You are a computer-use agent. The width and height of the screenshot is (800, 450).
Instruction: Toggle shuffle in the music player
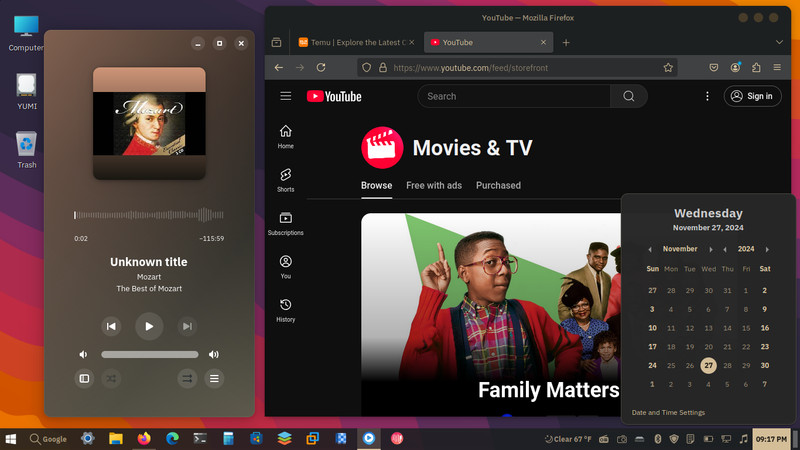pos(111,379)
